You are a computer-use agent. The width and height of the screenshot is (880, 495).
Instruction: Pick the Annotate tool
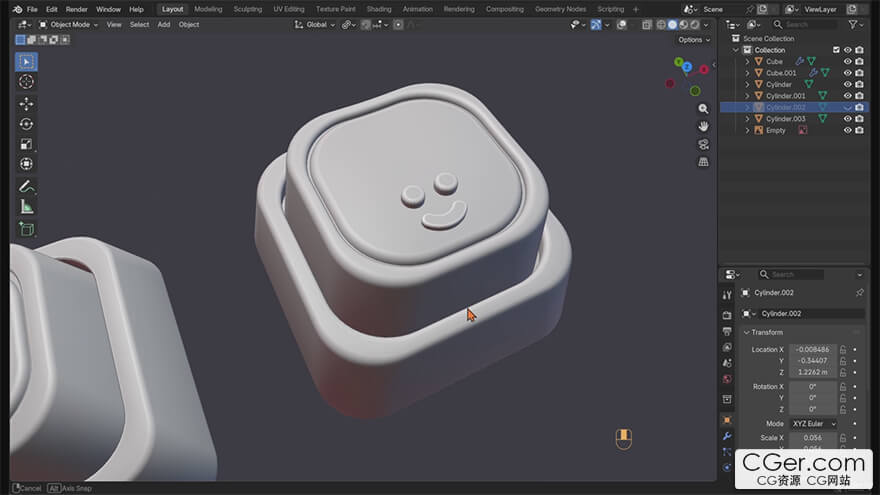tap(27, 186)
